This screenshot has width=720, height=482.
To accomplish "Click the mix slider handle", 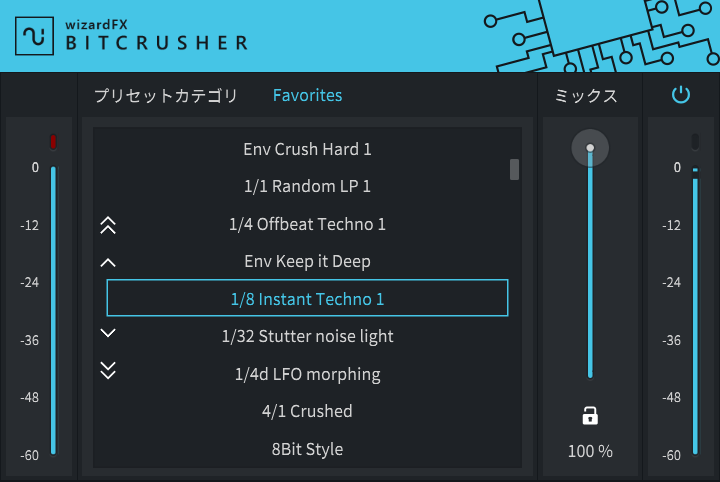I will [x=590, y=148].
